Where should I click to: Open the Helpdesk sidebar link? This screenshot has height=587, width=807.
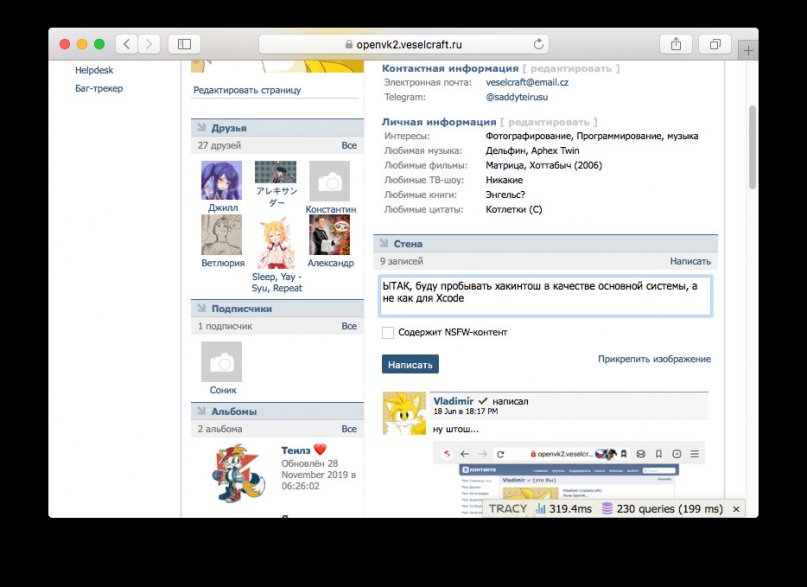point(94,70)
